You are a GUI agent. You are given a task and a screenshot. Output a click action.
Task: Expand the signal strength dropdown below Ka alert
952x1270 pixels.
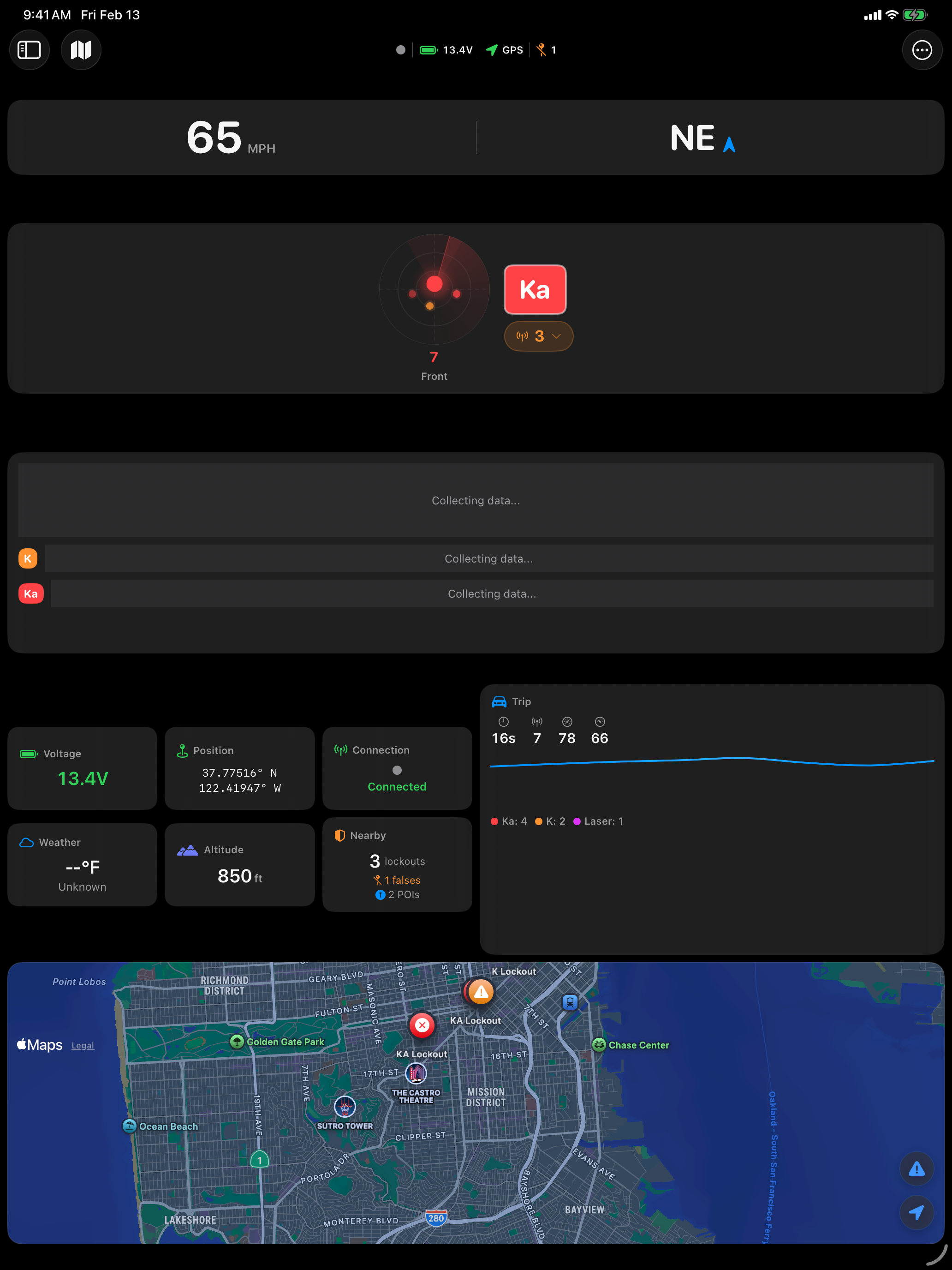point(538,336)
